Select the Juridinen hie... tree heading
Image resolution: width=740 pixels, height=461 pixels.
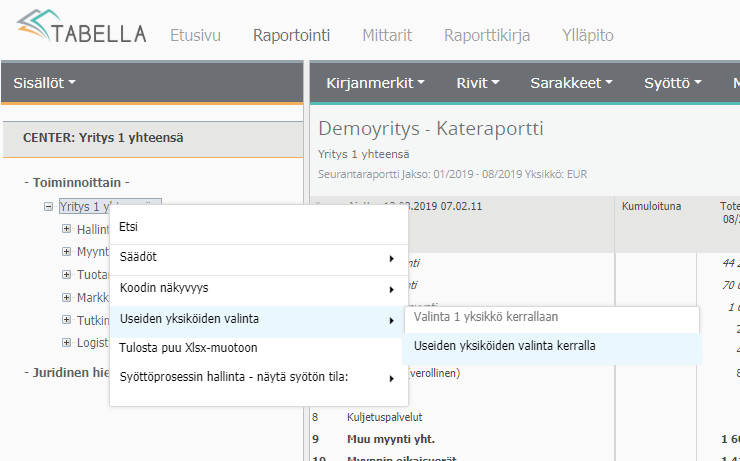65,372
